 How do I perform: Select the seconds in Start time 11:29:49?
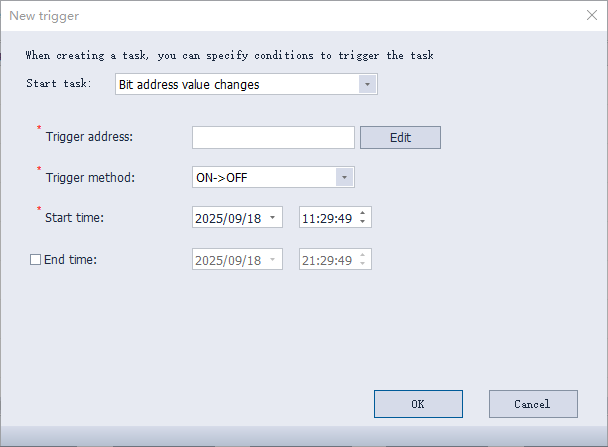(343, 218)
